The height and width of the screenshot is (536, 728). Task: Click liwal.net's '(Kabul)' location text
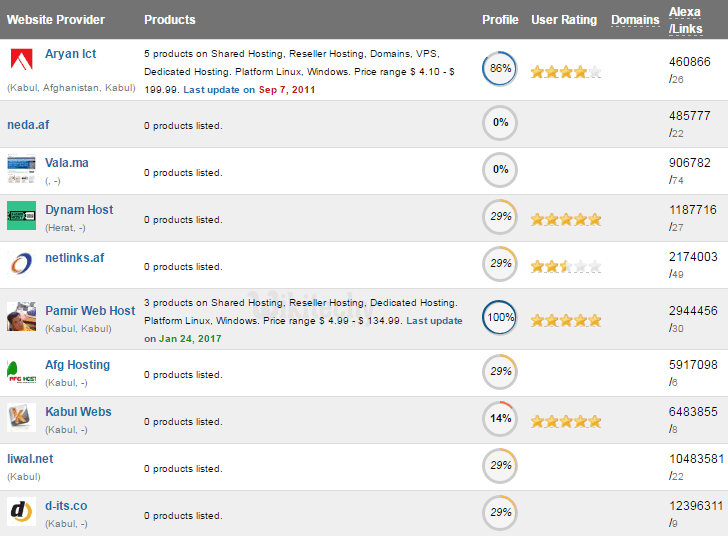24,477
